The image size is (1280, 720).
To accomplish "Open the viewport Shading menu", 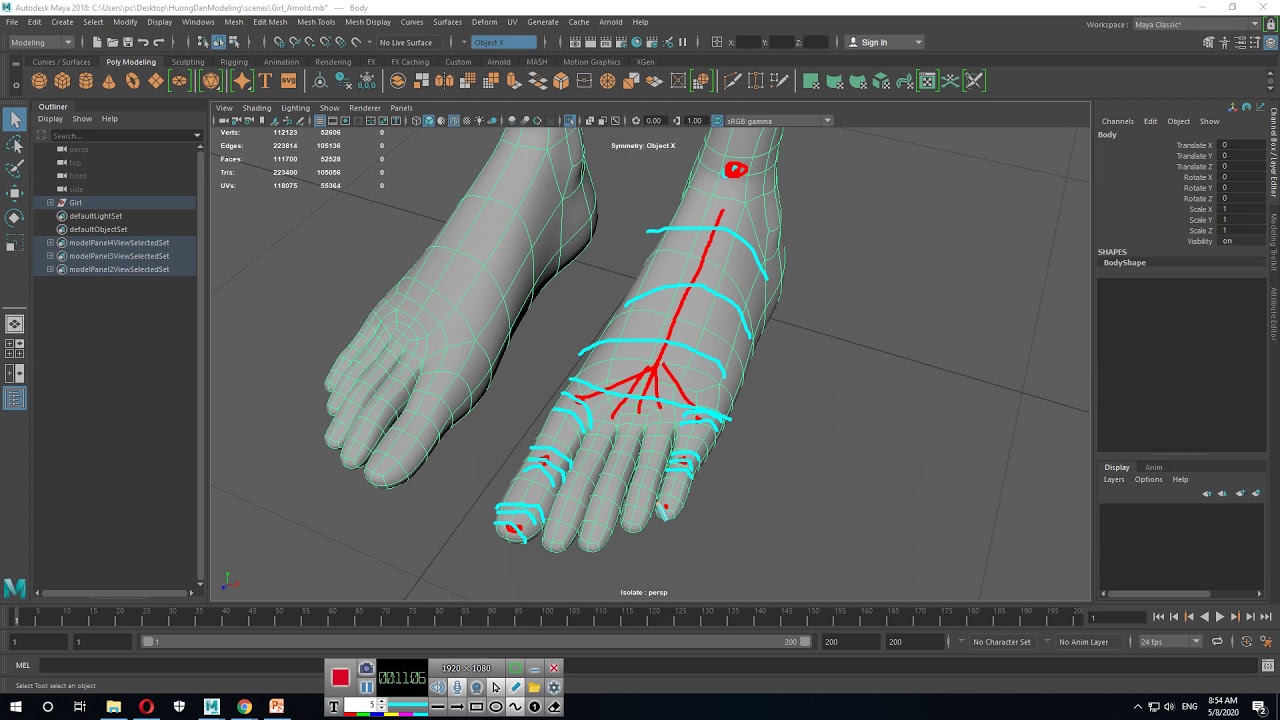I will click(256, 108).
